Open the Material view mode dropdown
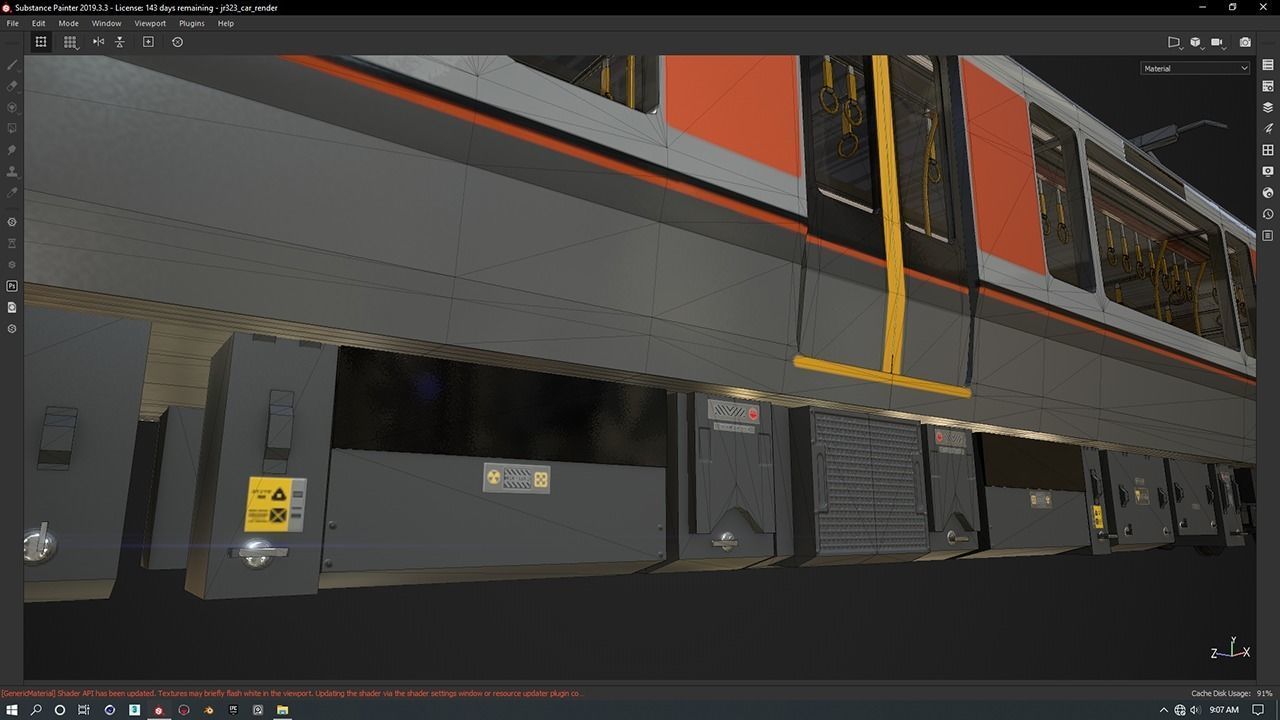The image size is (1280, 720). (1195, 68)
